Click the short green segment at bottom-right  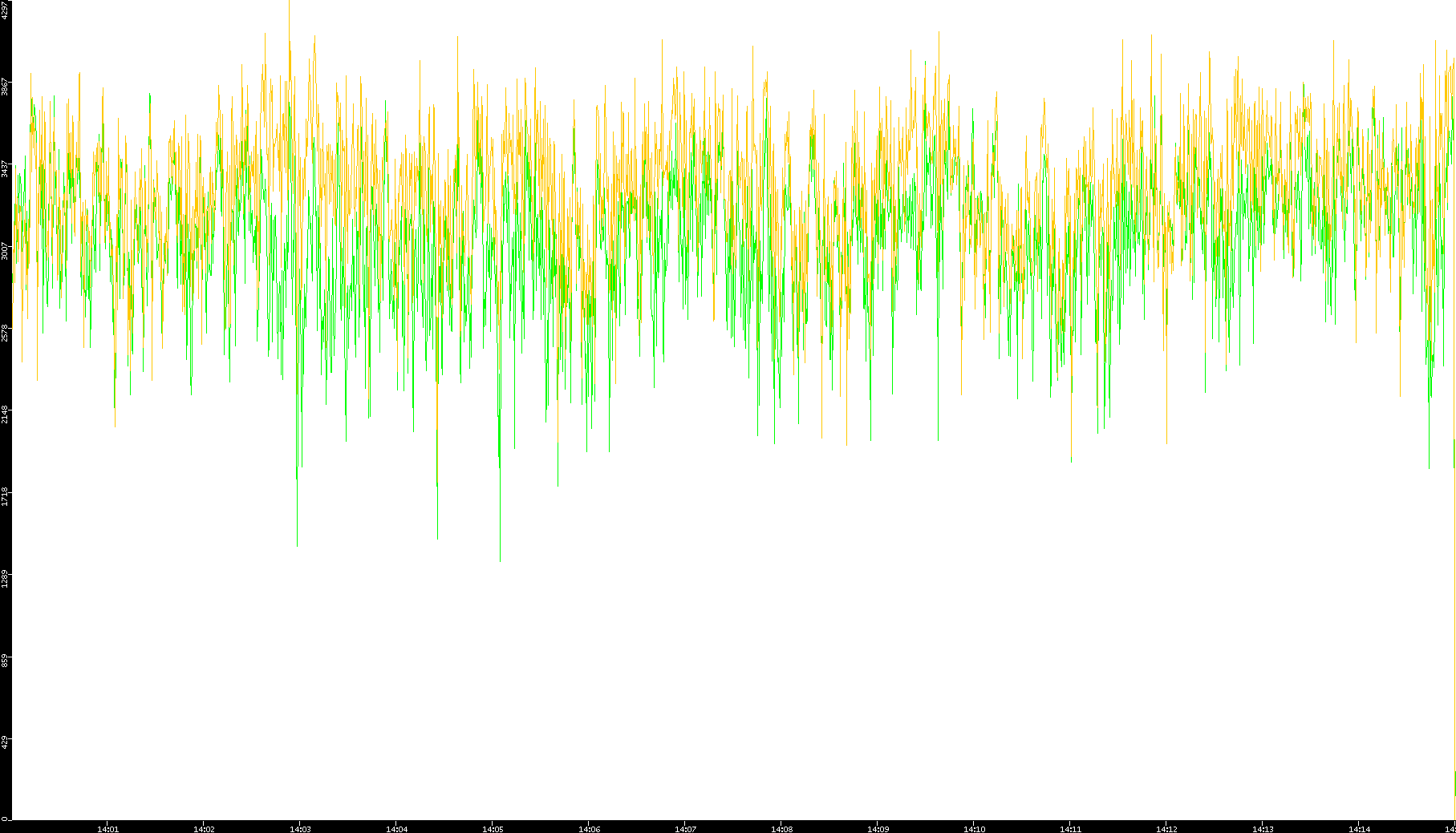[x=1454, y=783]
